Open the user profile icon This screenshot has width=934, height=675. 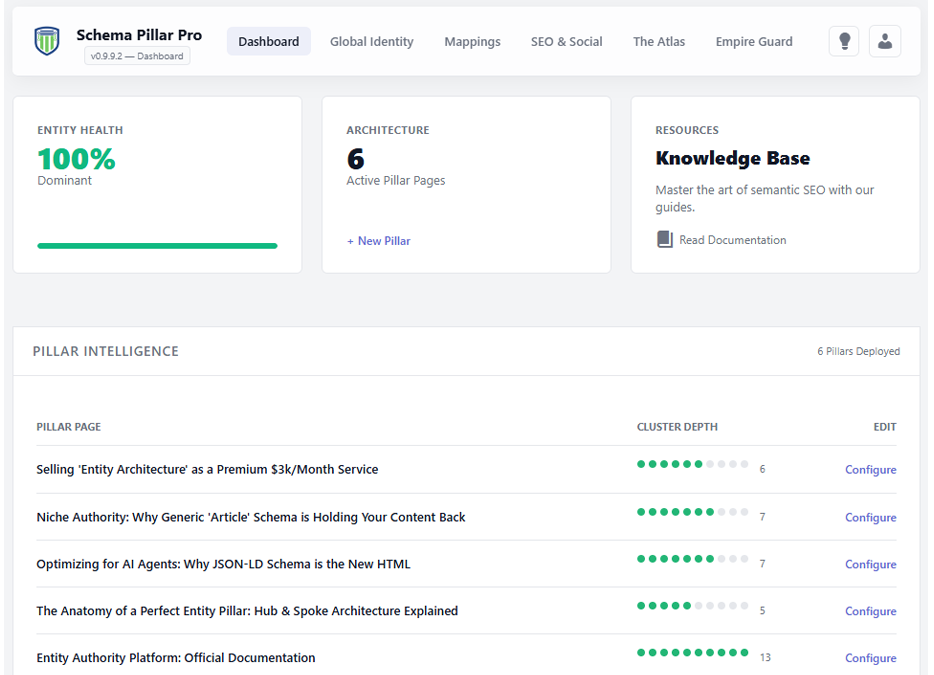(x=885, y=41)
